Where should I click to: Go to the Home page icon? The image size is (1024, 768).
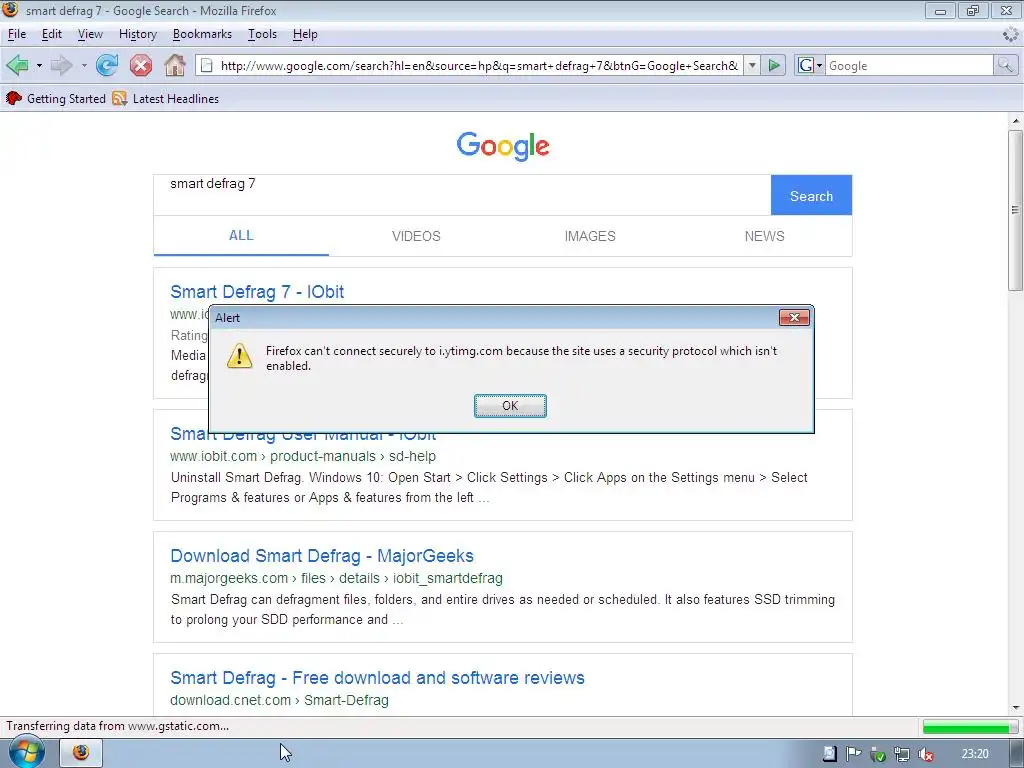[175, 65]
